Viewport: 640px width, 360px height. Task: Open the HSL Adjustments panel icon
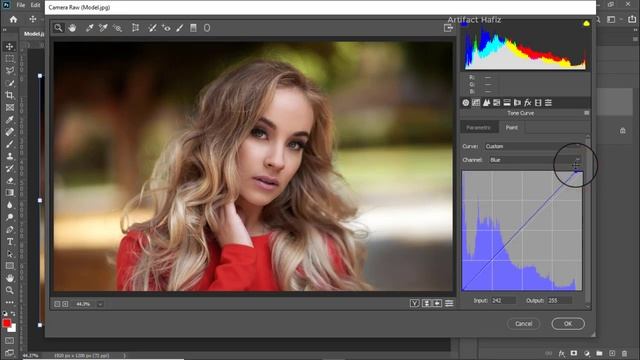[x=496, y=102]
